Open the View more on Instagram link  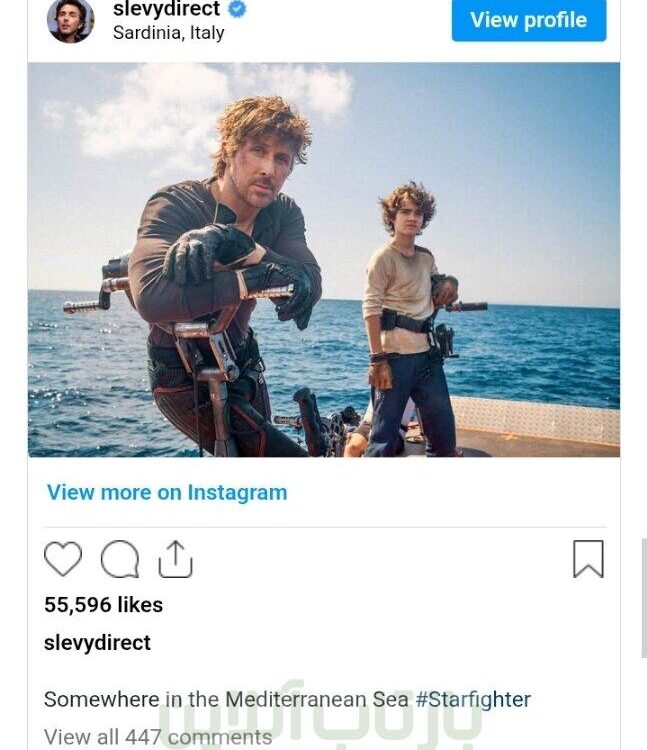167,492
